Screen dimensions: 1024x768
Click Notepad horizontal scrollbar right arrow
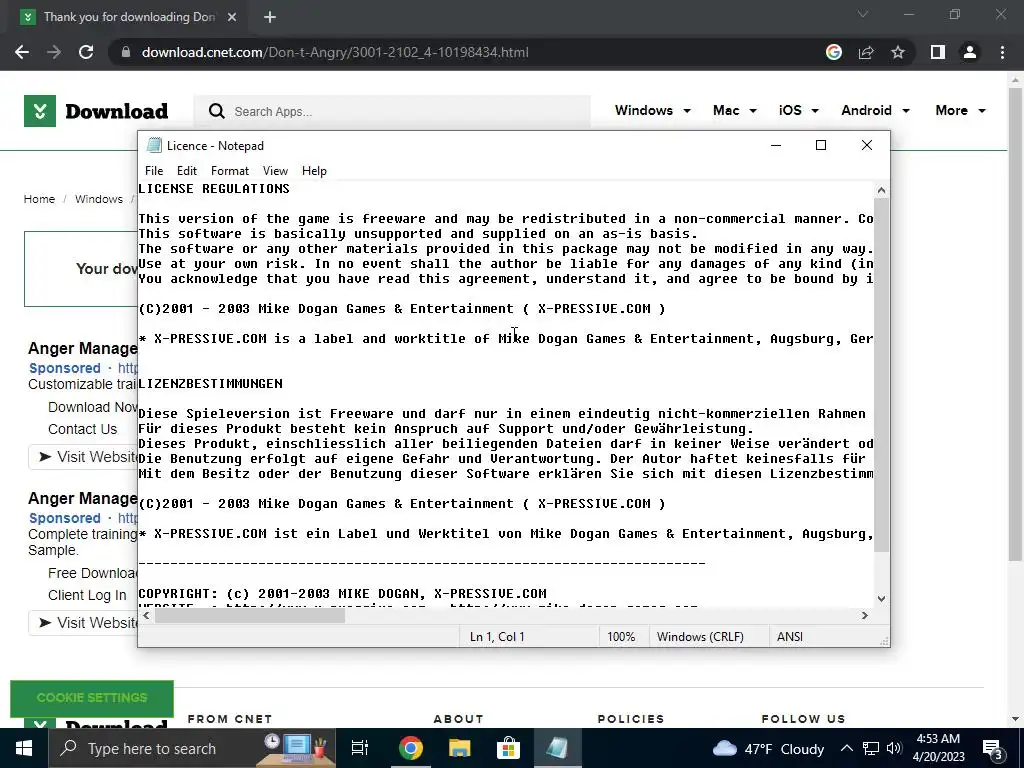tap(865, 615)
